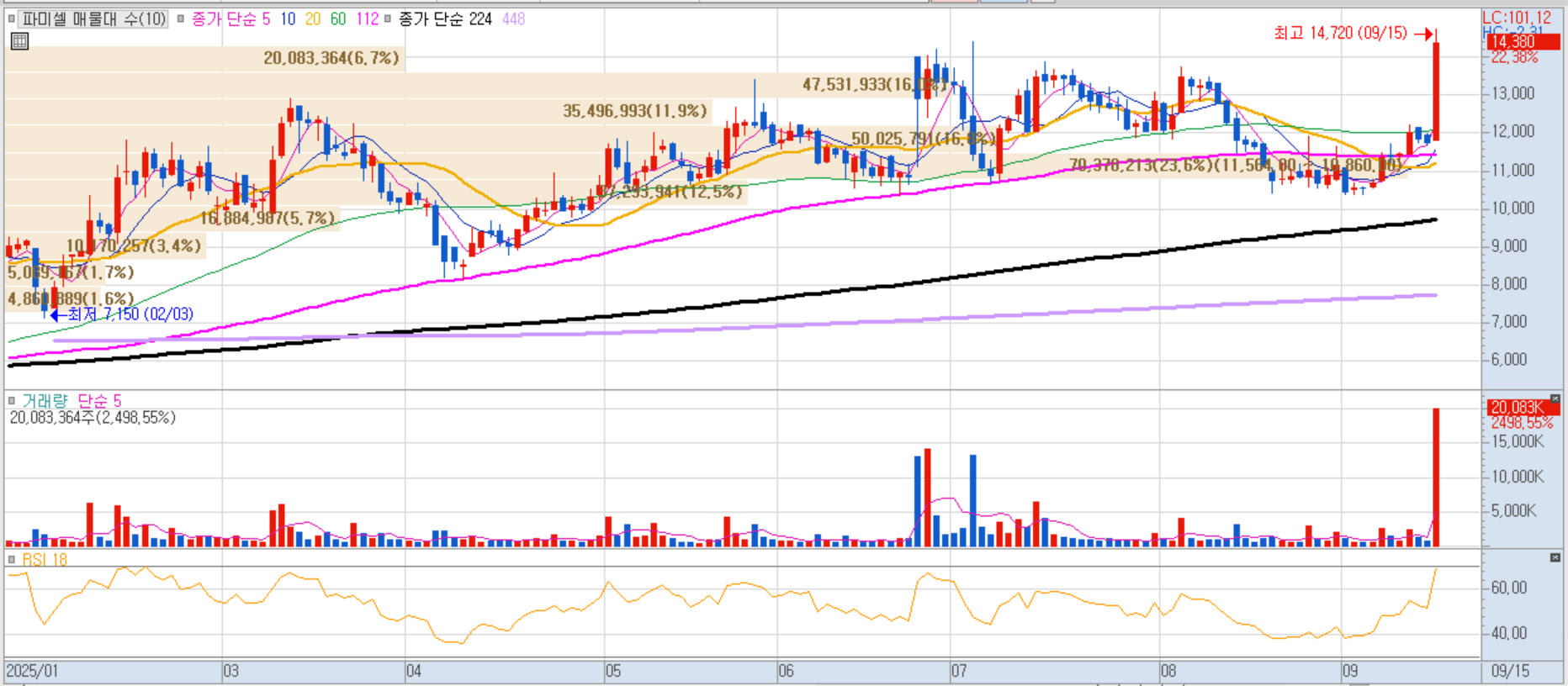
Task: Click the 09 month label on the date axis
Action: 1350,671
